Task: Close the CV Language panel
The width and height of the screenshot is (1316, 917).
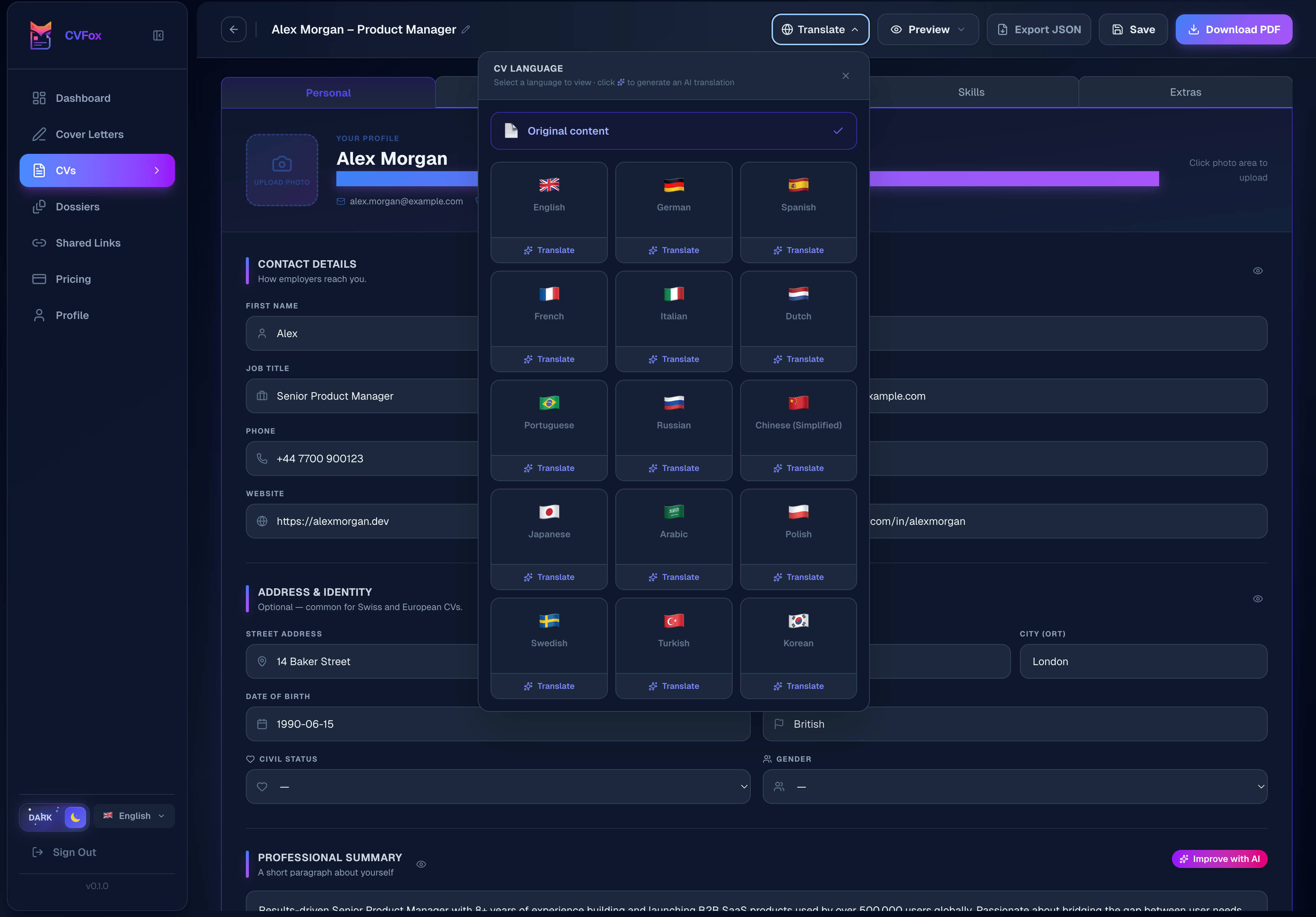Action: (x=845, y=76)
